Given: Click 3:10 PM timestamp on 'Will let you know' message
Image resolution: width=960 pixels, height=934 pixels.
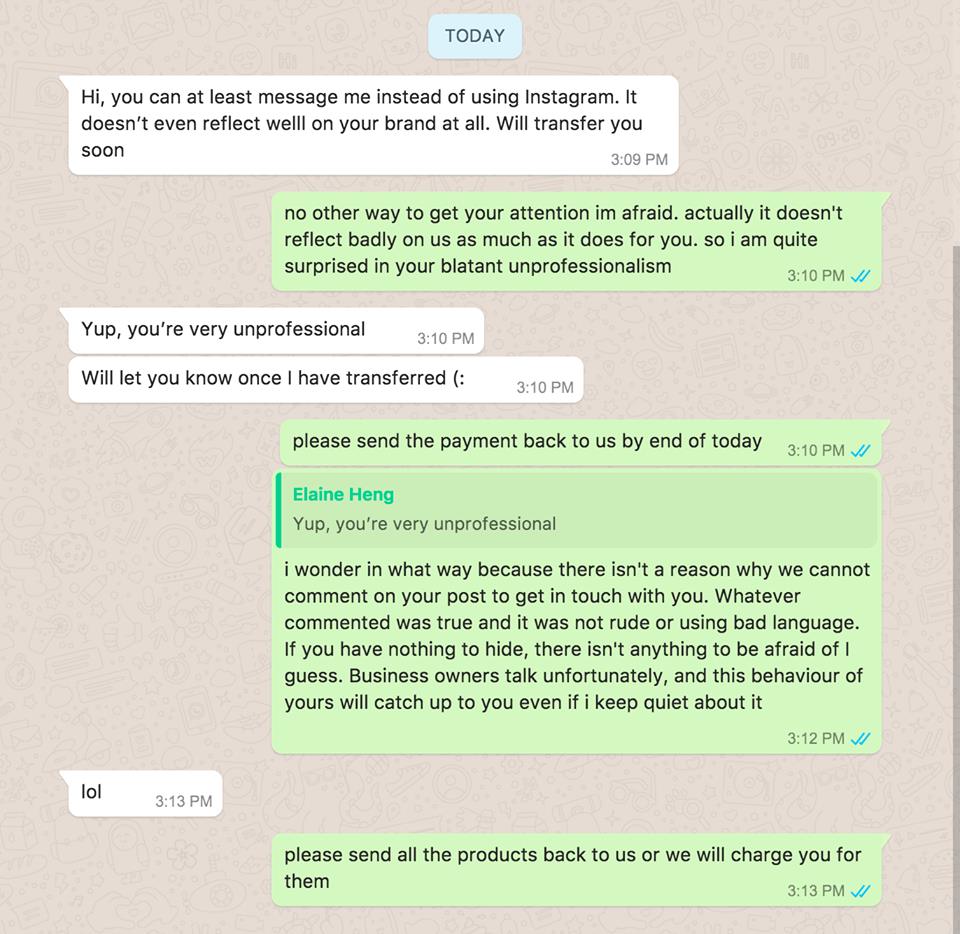Looking at the screenshot, I should click(x=545, y=388).
